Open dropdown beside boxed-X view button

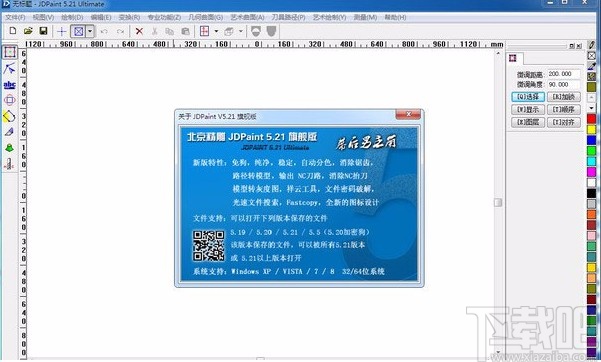click(x=90, y=31)
